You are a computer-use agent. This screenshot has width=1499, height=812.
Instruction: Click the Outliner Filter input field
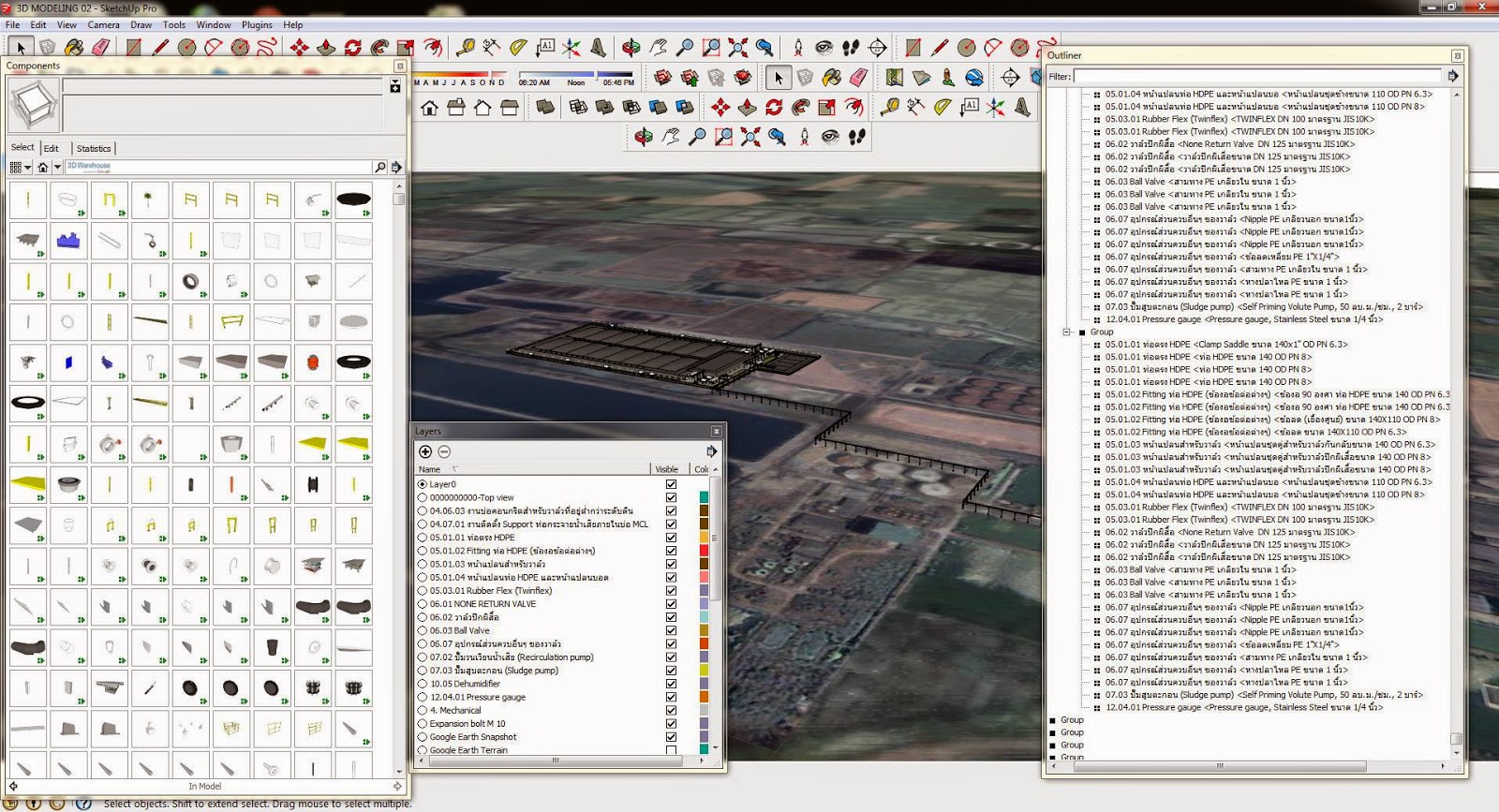tap(1258, 76)
